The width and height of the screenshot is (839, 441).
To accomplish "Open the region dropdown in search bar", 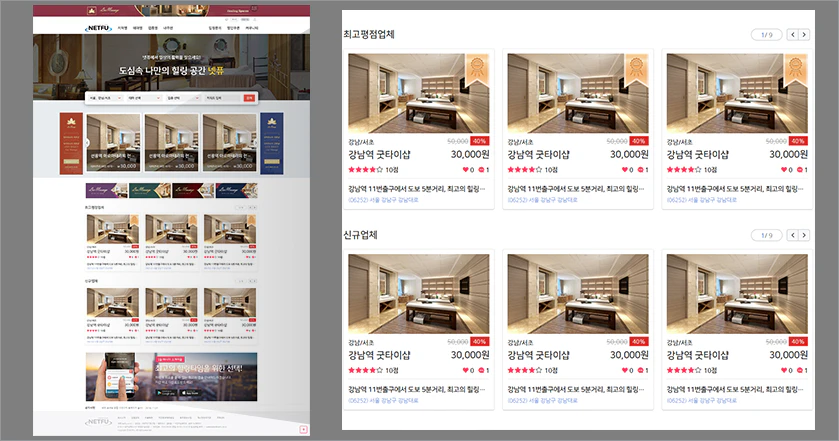I will point(104,98).
